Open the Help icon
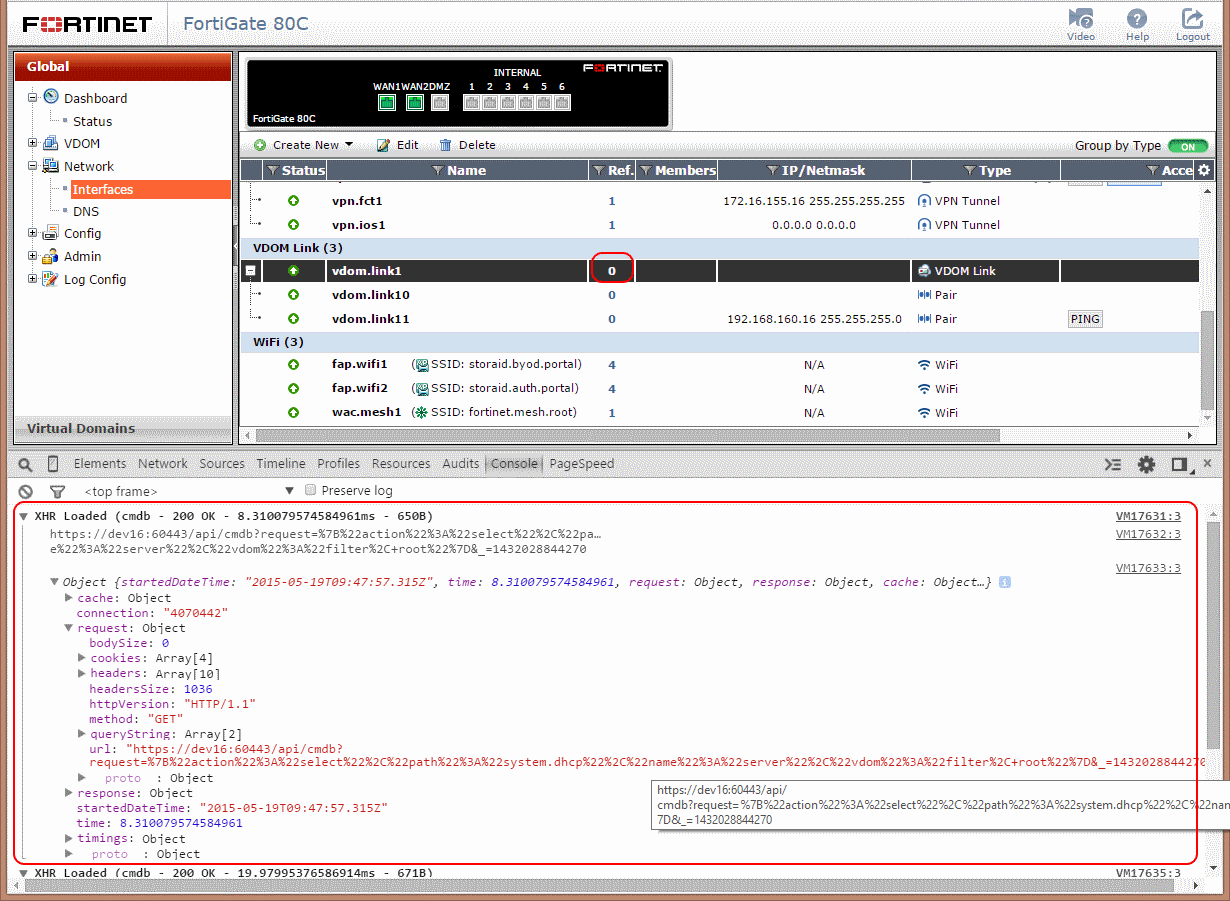 pyautogui.click(x=1137, y=19)
